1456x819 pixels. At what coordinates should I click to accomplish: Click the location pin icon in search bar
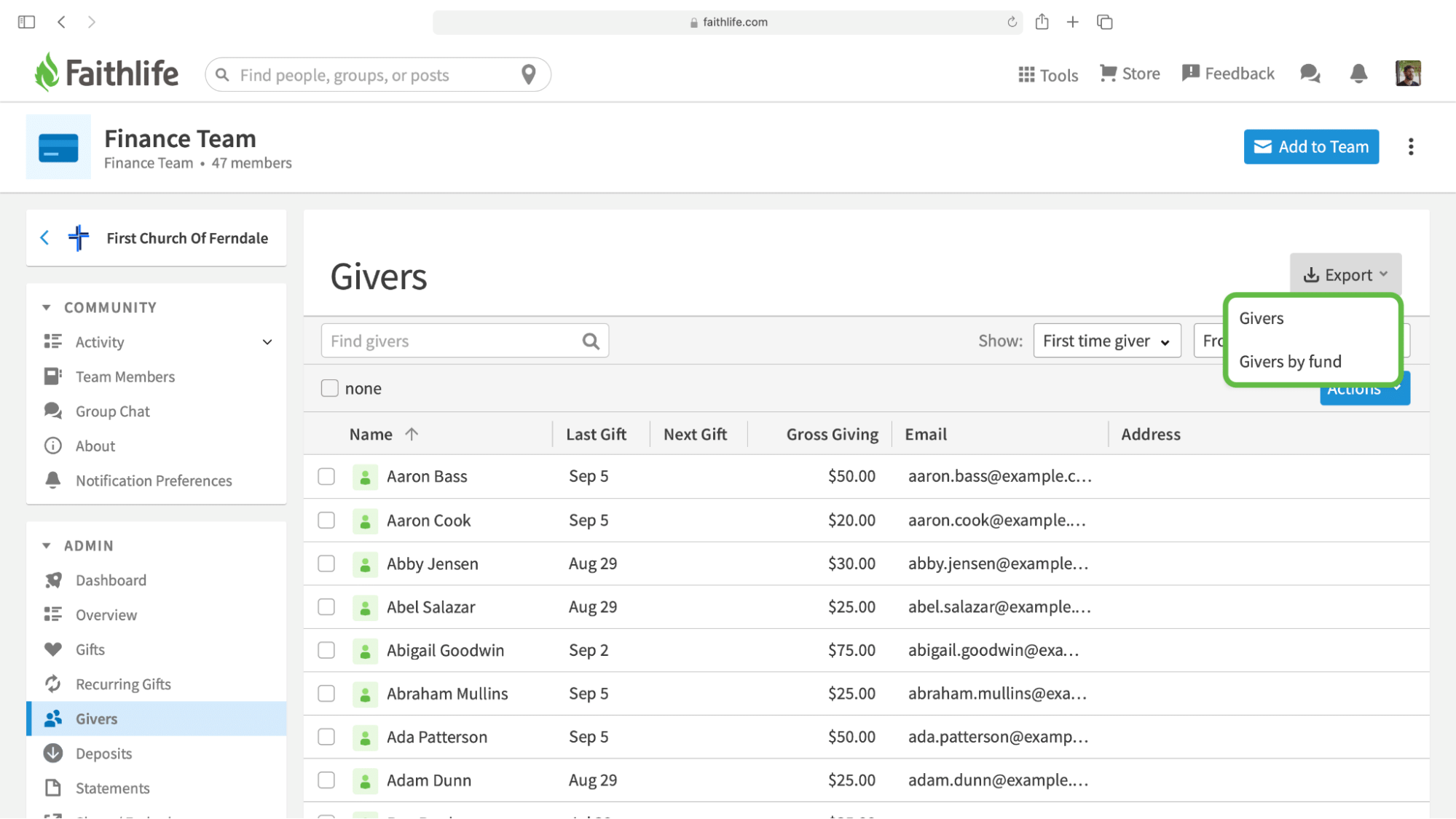point(529,74)
